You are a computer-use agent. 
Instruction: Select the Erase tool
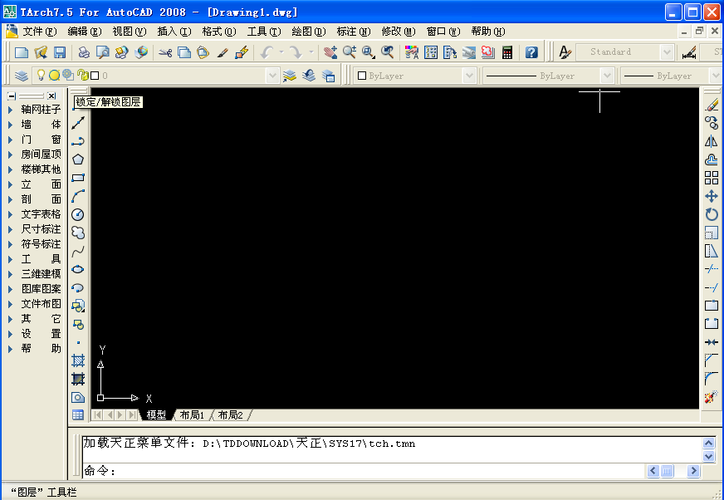coord(712,105)
